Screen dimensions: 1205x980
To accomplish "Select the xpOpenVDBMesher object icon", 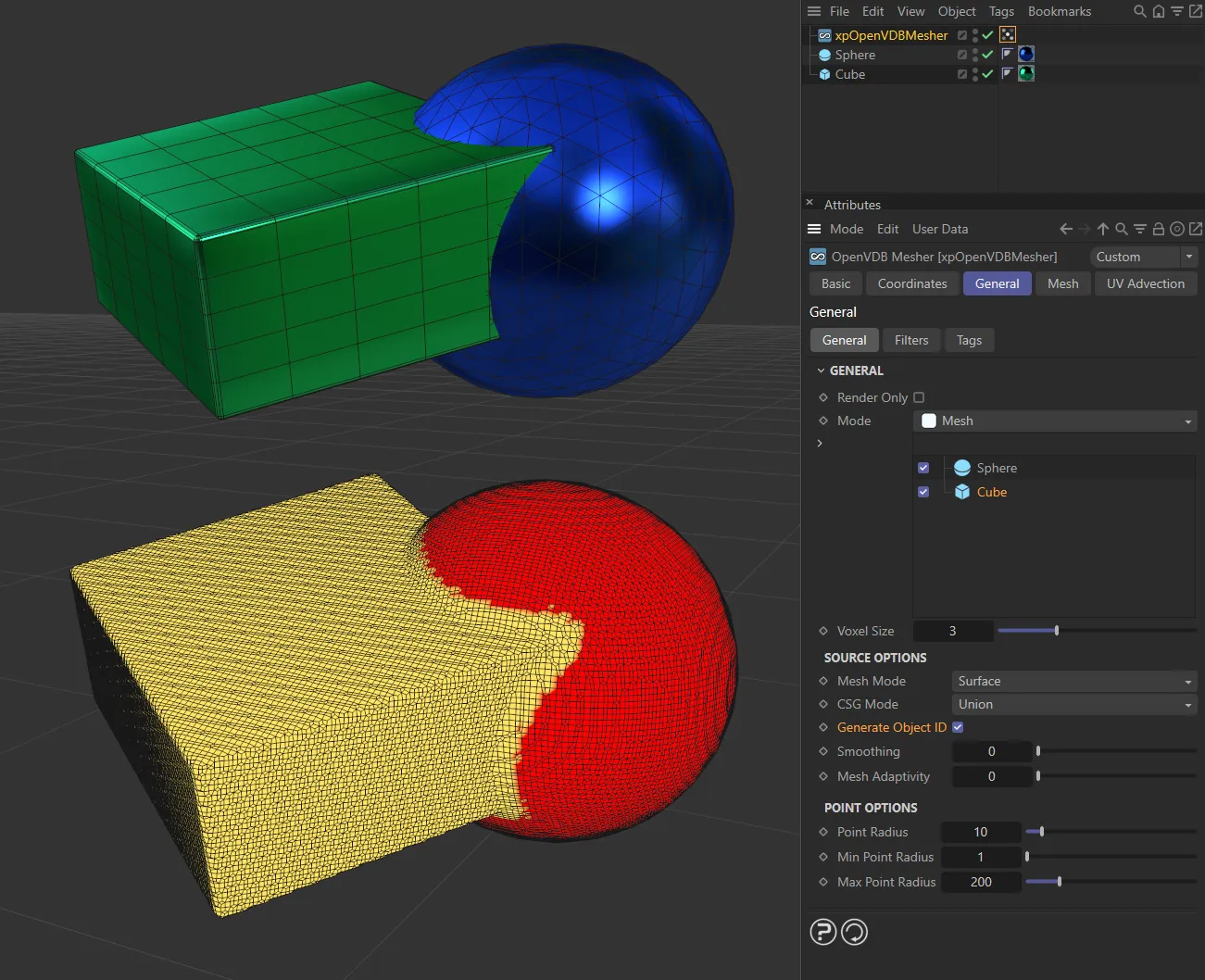I will click(x=823, y=35).
